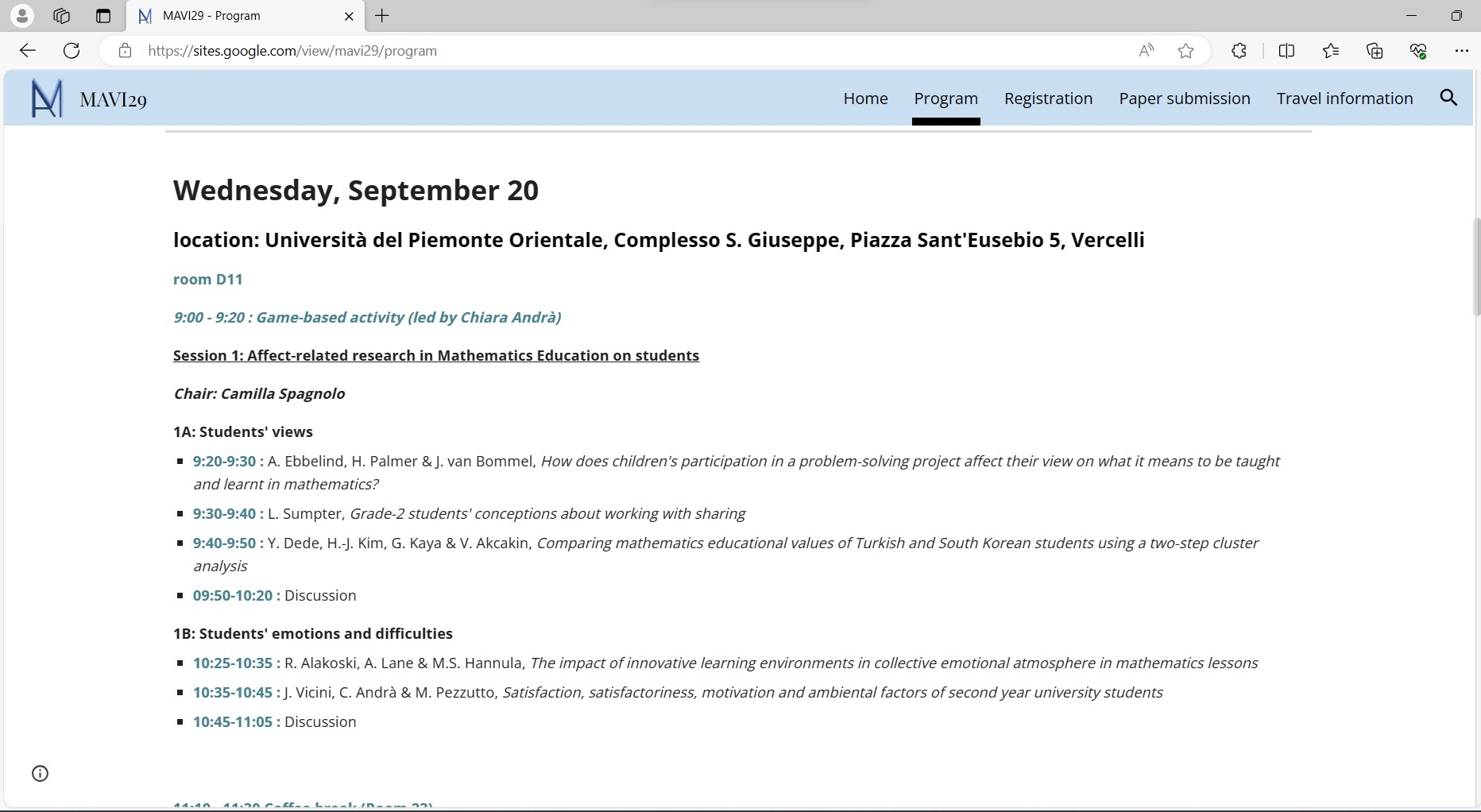The image size is (1481, 812).
Task: Click the address bar URL field
Action: [628, 51]
